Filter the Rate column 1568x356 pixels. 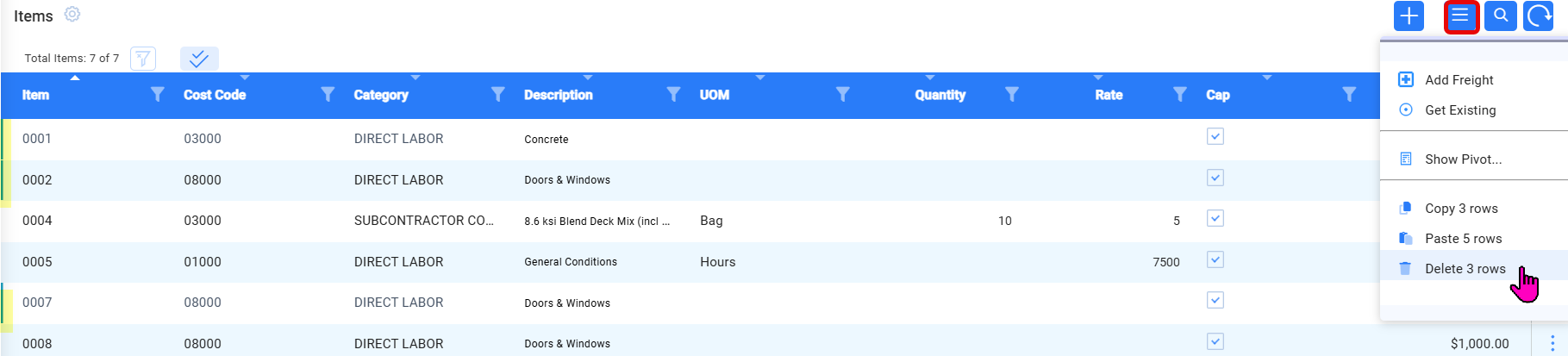[1180, 94]
